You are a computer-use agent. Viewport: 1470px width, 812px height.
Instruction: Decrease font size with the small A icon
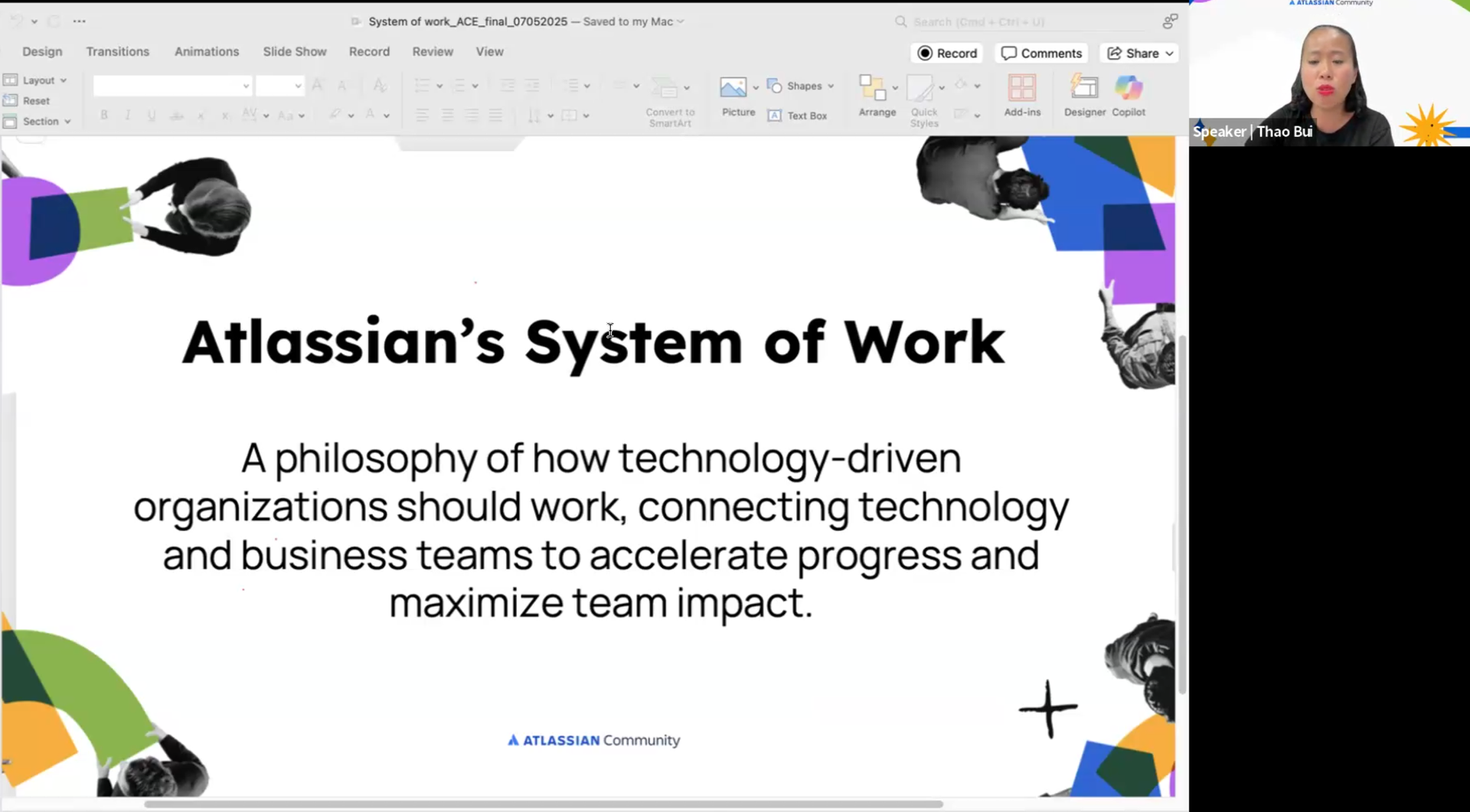[341, 86]
